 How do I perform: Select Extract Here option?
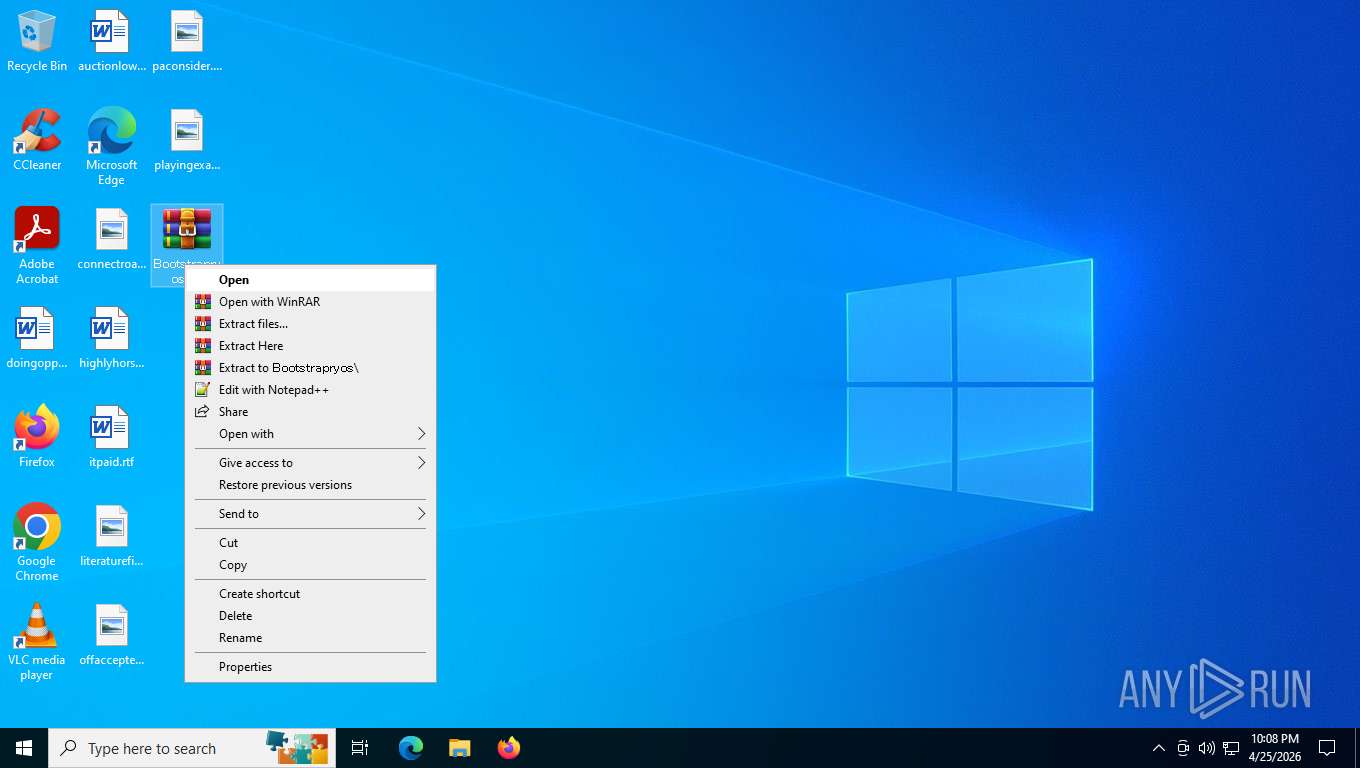pos(310,346)
